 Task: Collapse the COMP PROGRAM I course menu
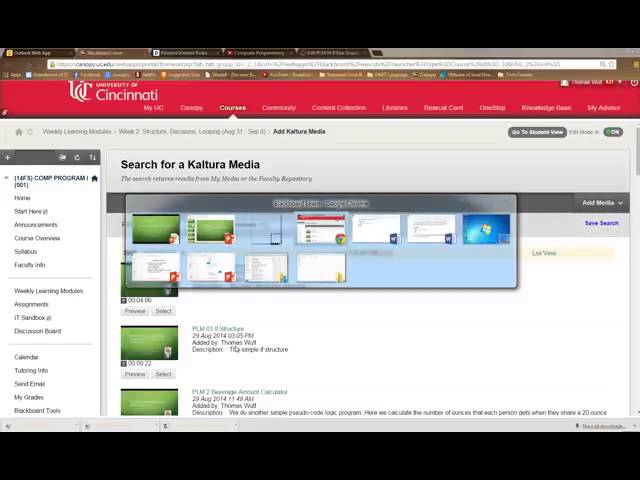6,178
